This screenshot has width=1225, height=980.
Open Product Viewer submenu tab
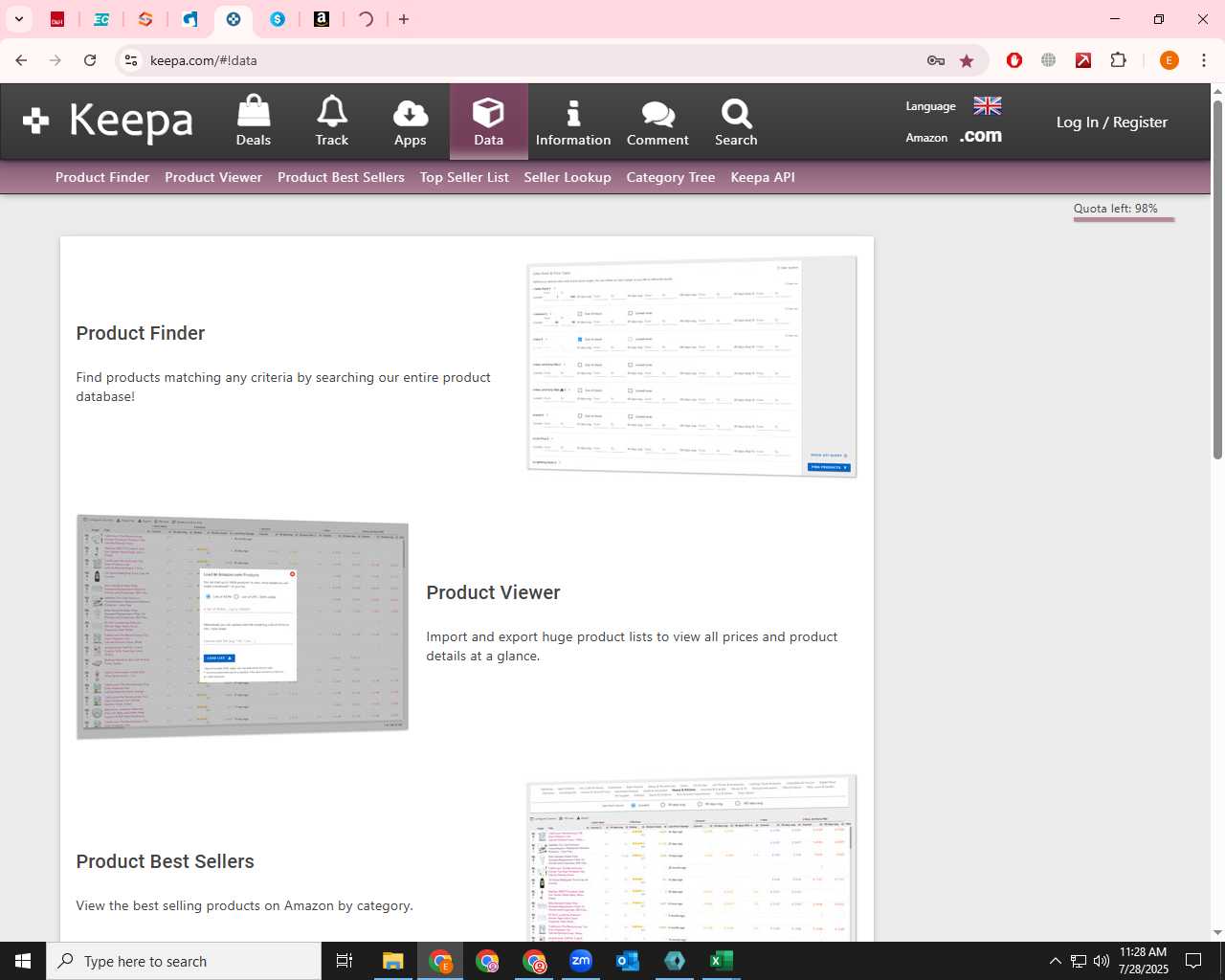click(x=213, y=177)
